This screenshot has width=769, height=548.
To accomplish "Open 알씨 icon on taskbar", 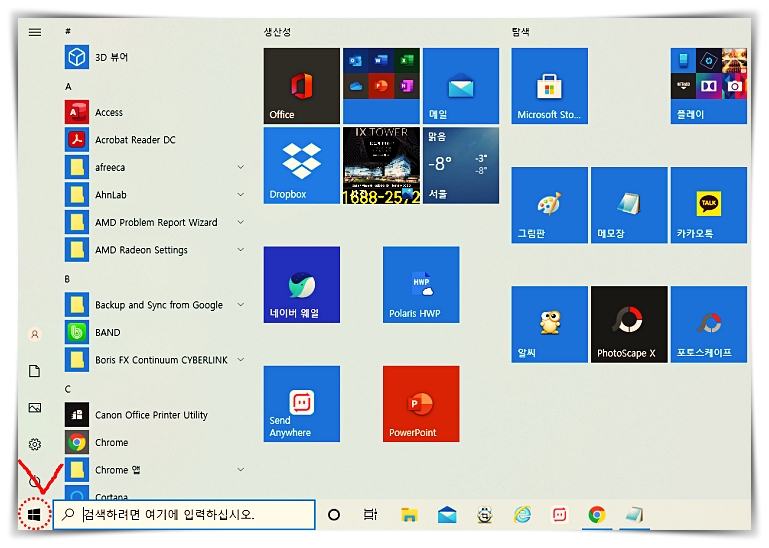I will [485, 515].
